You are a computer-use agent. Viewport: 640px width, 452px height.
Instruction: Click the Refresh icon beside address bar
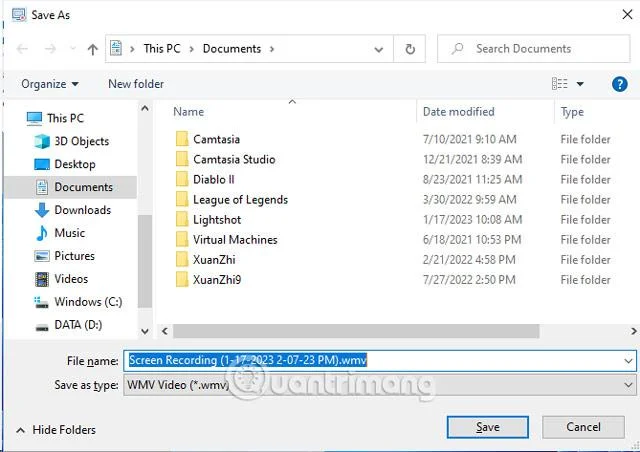(410, 49)
